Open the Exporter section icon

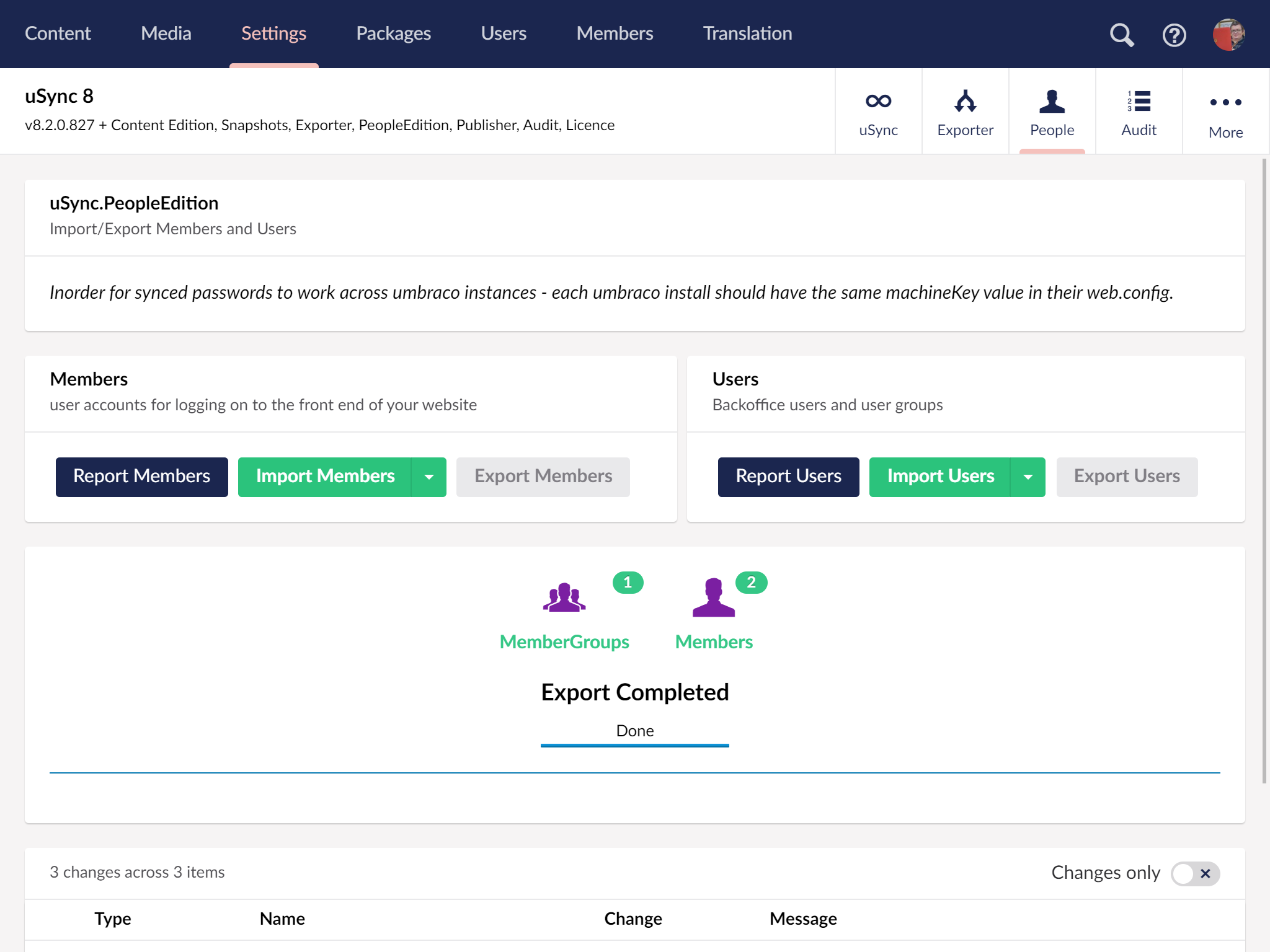click(x=965, y=101)
